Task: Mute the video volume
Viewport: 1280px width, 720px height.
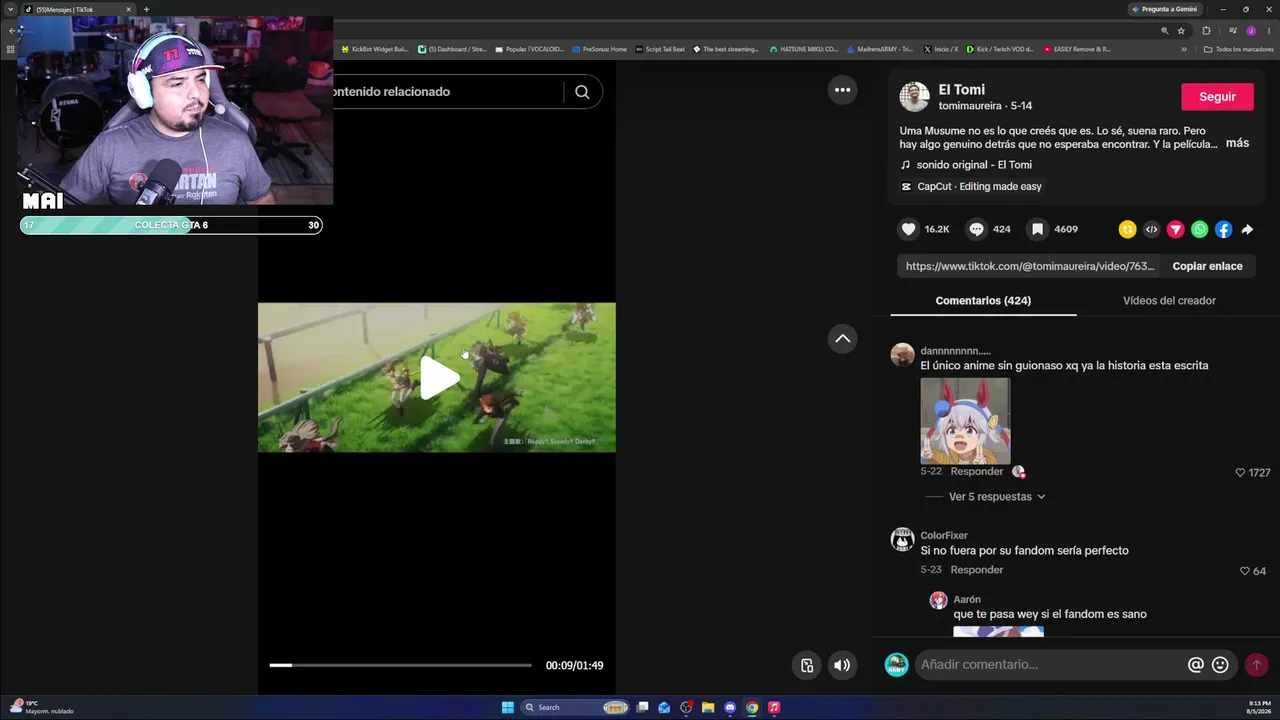Action: (842, 665)
